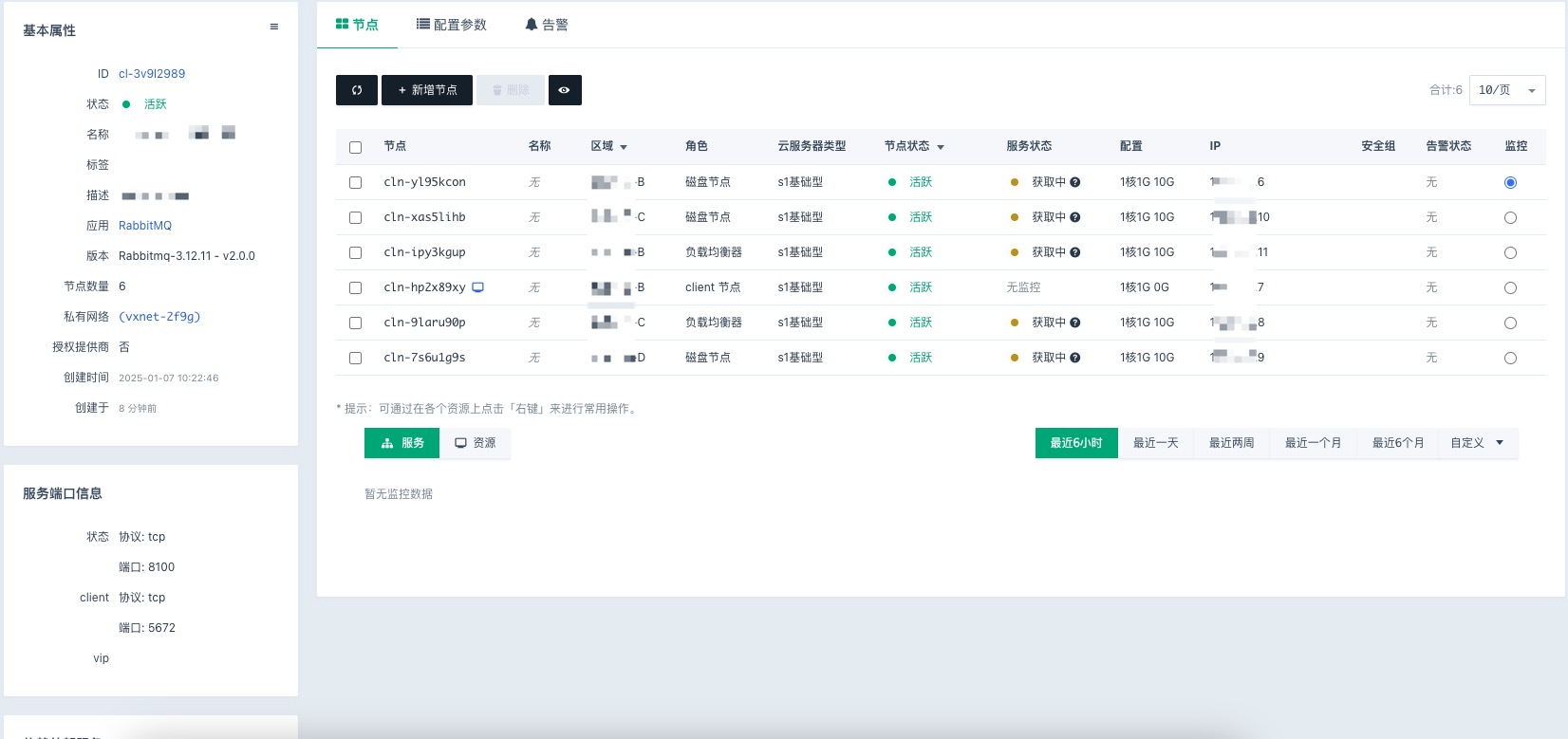Click the eye visibility icon button
Image resolution: width=1568 pixels, height=739 pixels.
point(565,90)
